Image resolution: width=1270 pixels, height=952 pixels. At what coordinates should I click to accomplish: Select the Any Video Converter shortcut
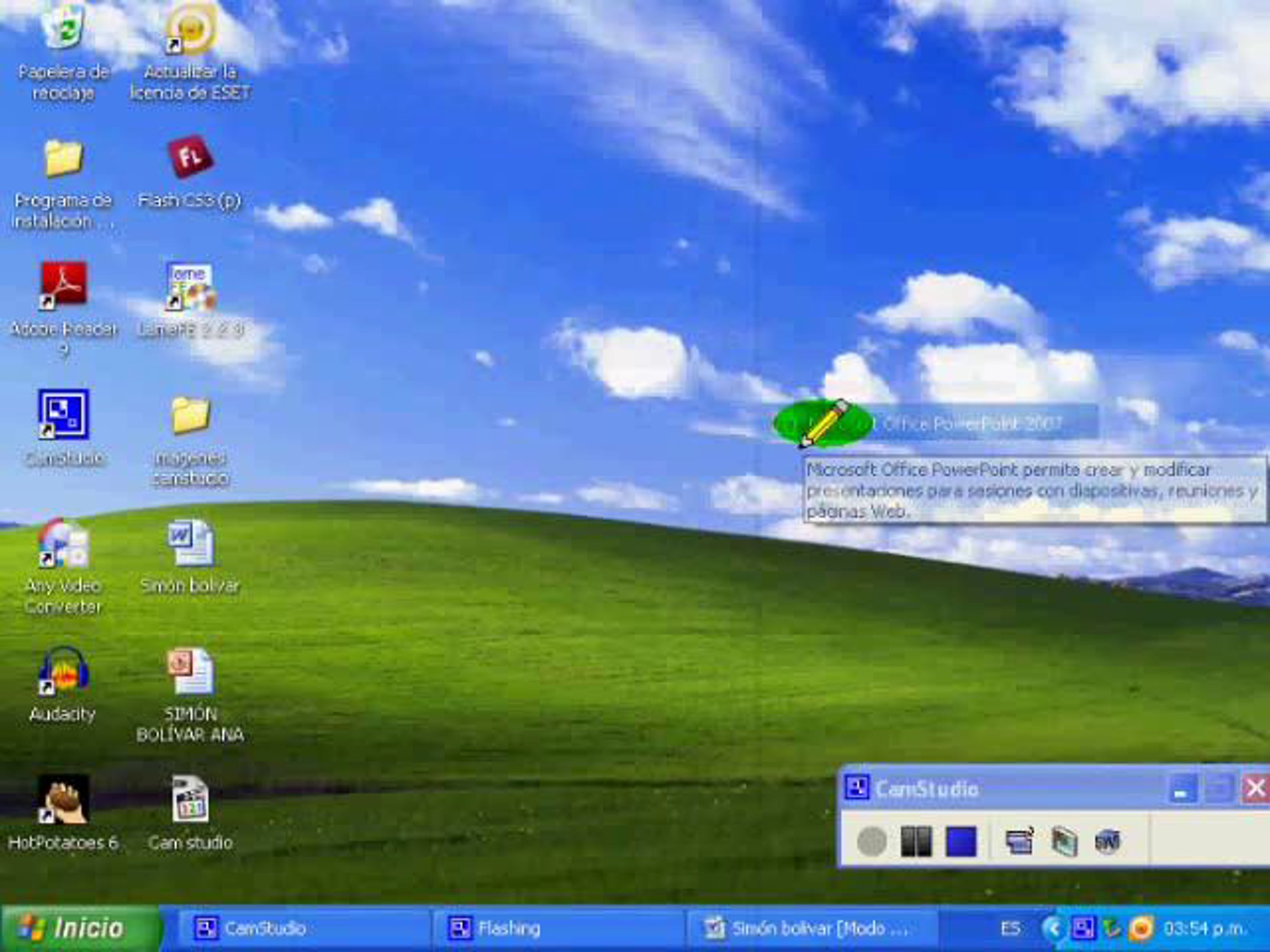pyautogui.click(x=63, y=543)
